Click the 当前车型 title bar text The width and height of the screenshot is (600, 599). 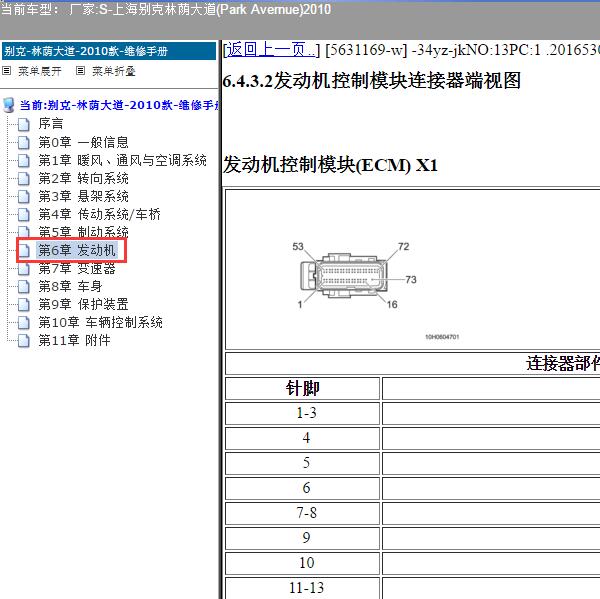pos(166,9)
